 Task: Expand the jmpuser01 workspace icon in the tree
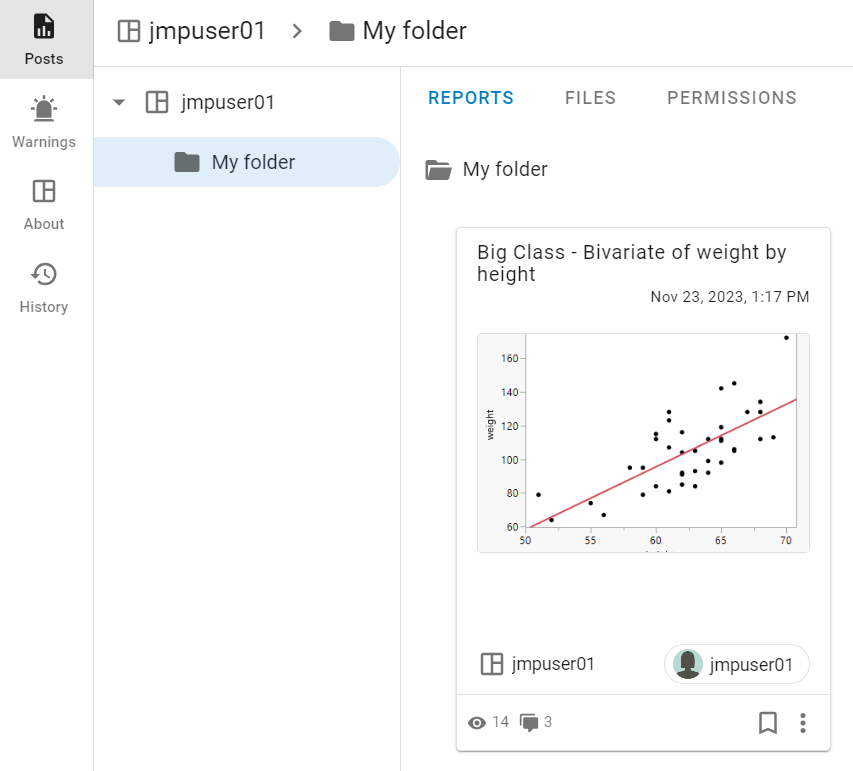[156, 102]
